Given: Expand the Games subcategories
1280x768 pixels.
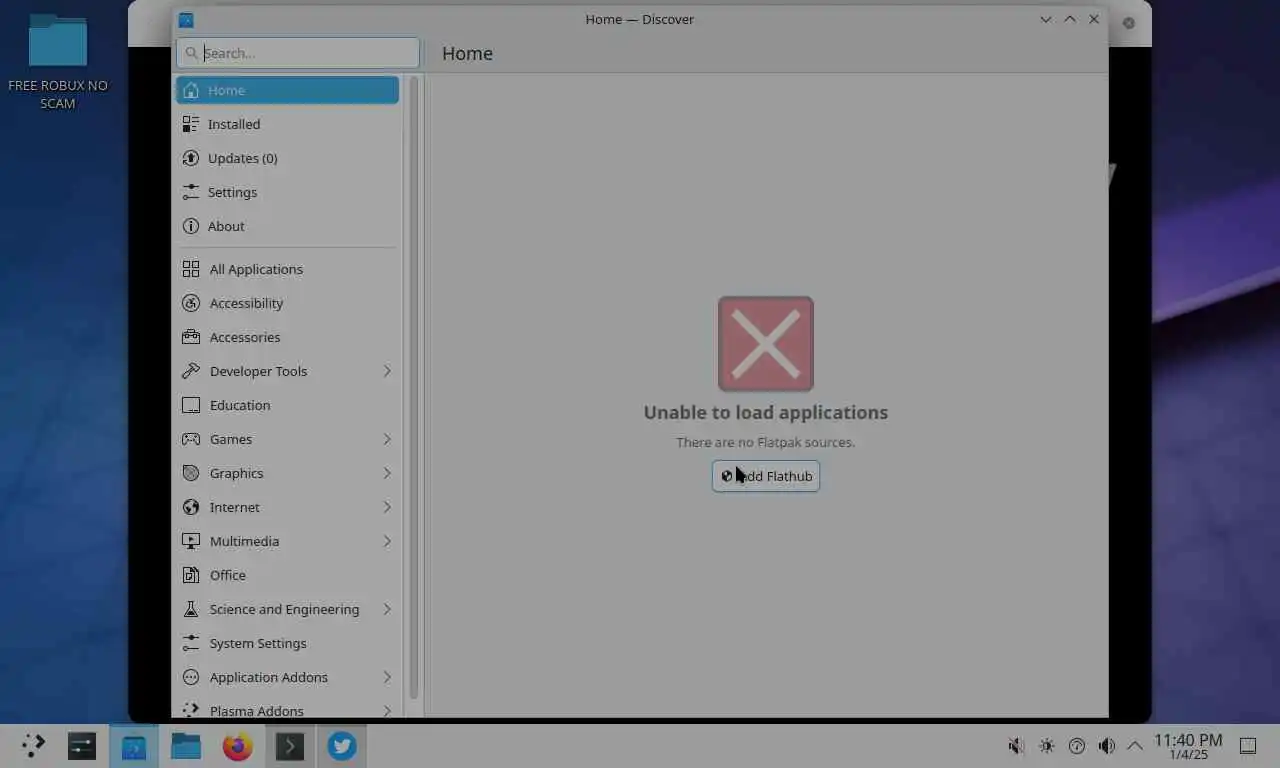Looking at the screenshot, I should [387, 439].
